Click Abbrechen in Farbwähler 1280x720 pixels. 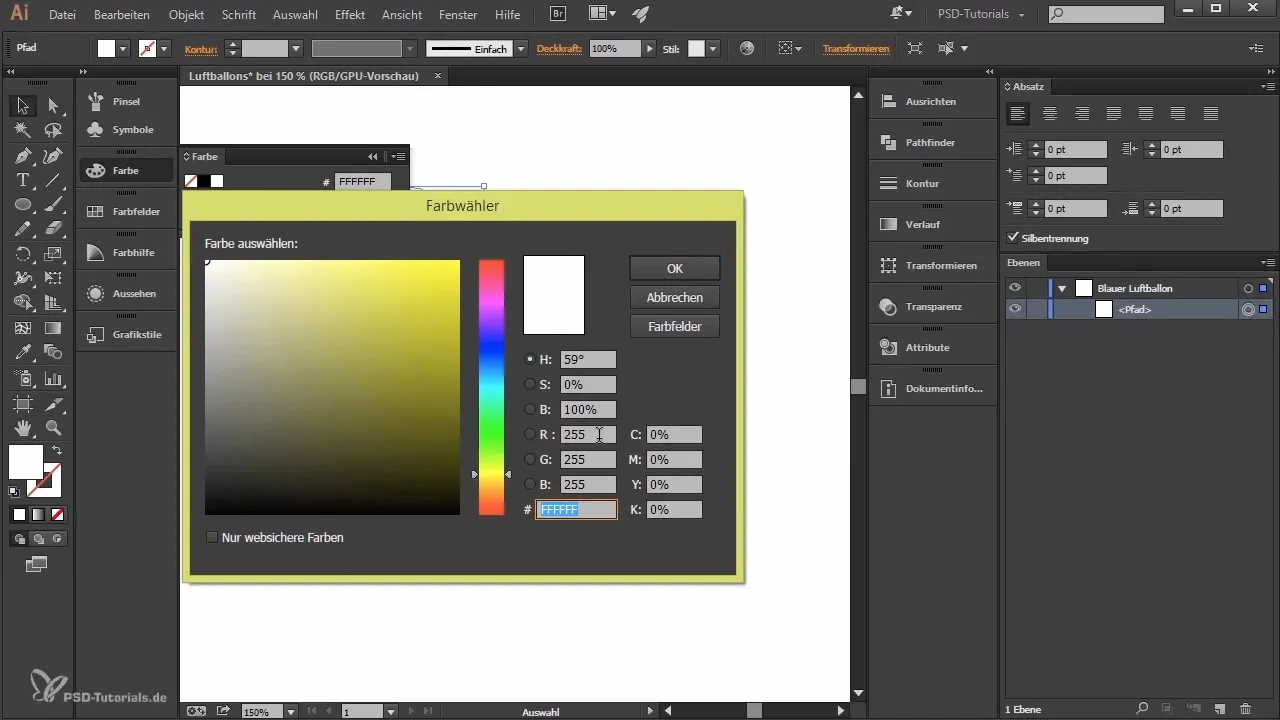coord(675,297)
